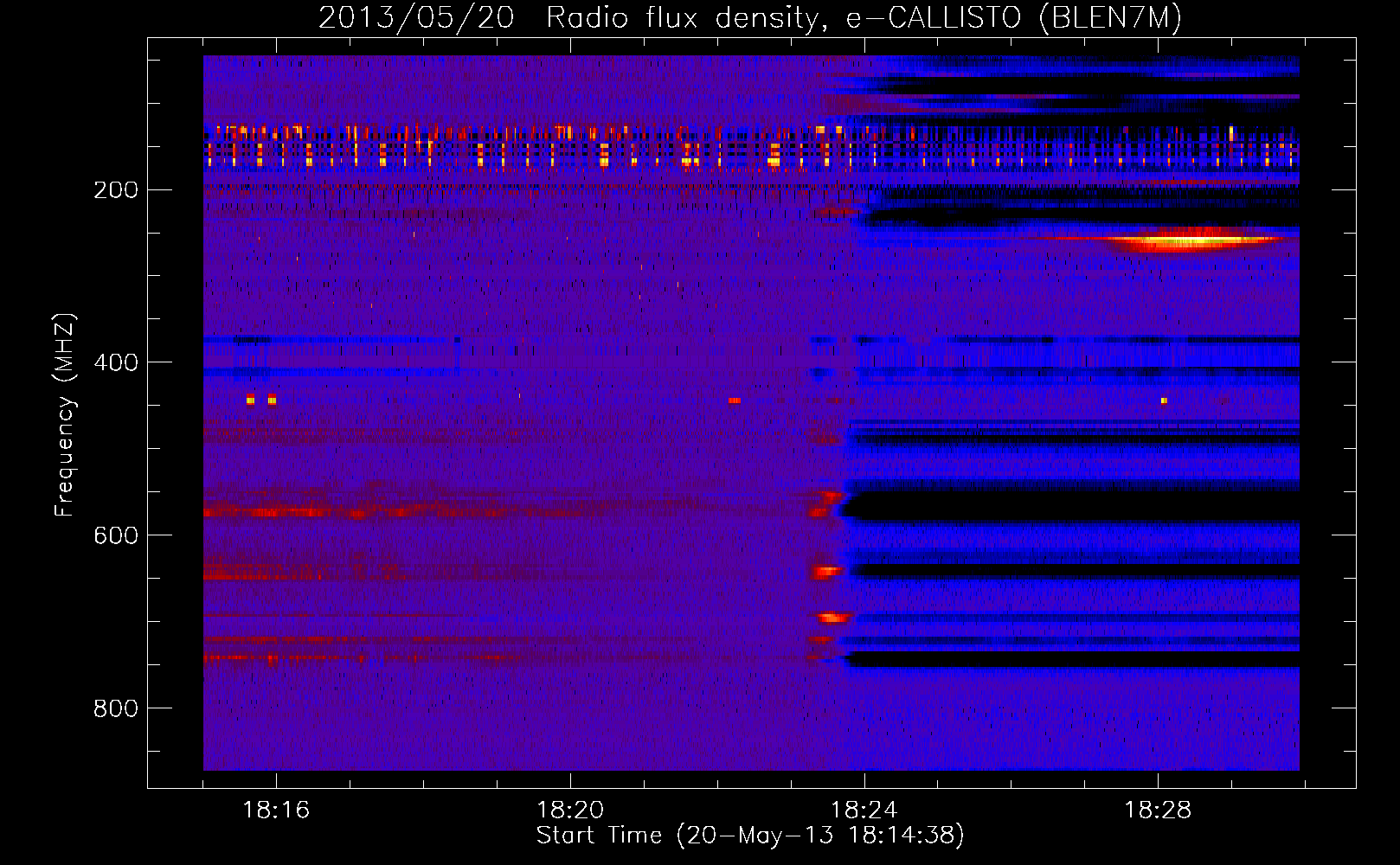Screen dimensions: 1400x865
Task: Click the 400 frequency tick label
Action: point(116,362)
